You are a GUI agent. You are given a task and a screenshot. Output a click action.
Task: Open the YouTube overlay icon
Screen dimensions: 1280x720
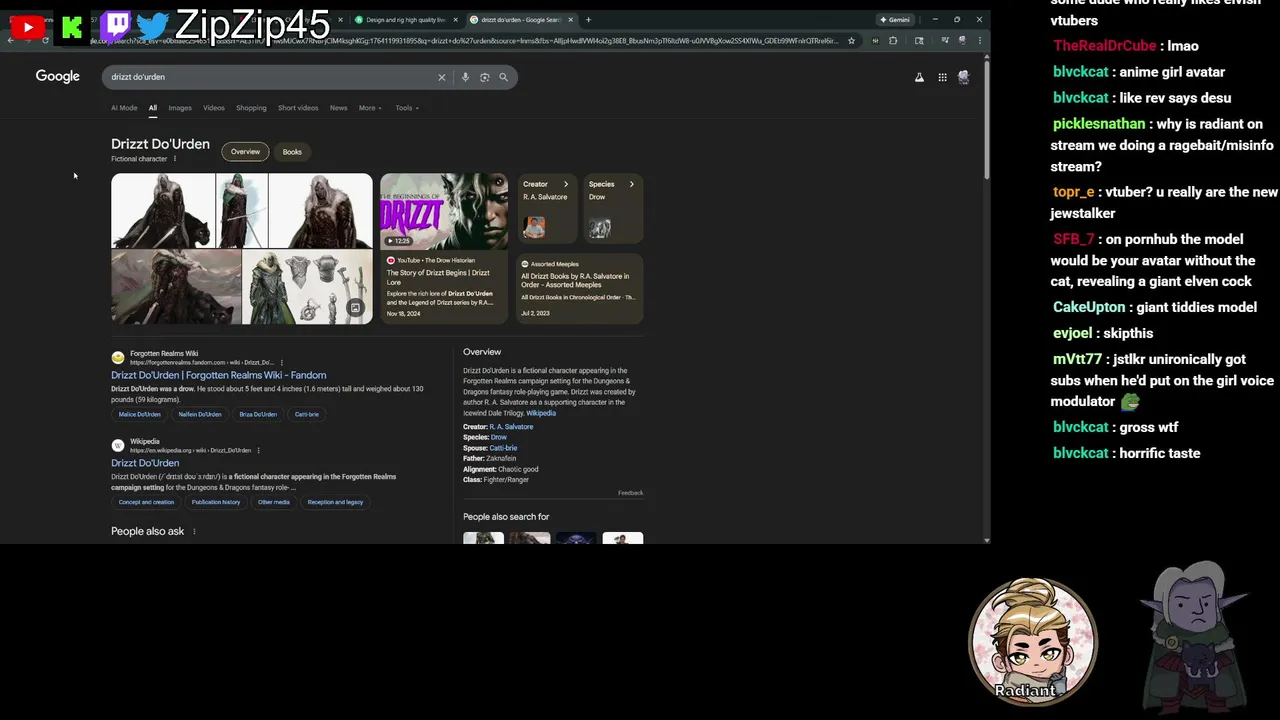coord(27,27)
